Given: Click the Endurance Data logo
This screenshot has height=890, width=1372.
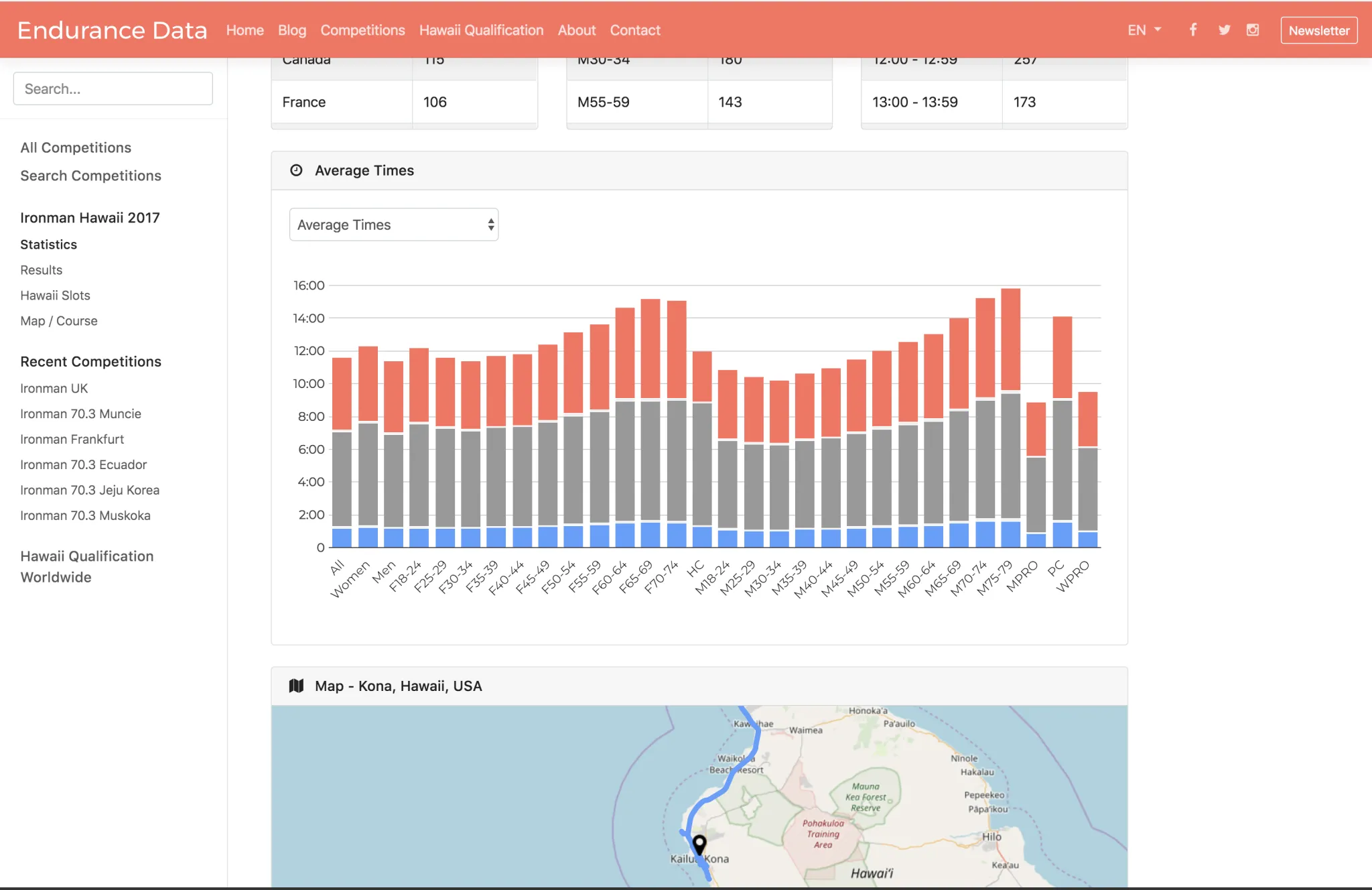Looking at the screenshot, I should (x=113, y=29).
